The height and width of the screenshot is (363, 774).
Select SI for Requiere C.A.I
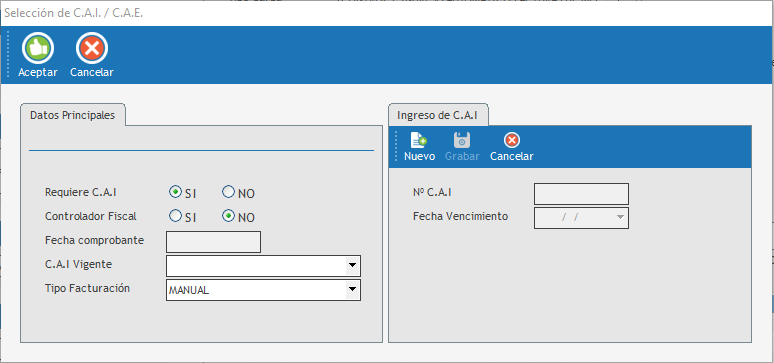[x=175, y=192]
